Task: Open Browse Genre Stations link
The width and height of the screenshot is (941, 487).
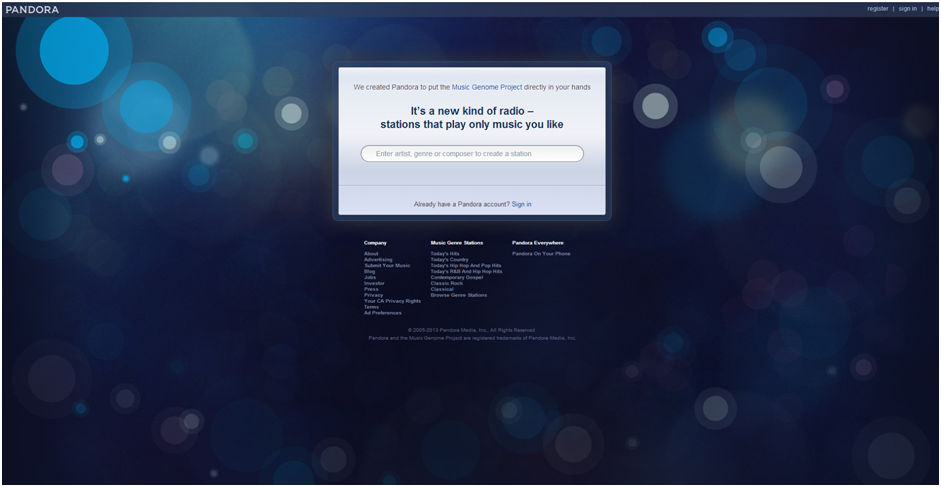Action: [458, 295]
